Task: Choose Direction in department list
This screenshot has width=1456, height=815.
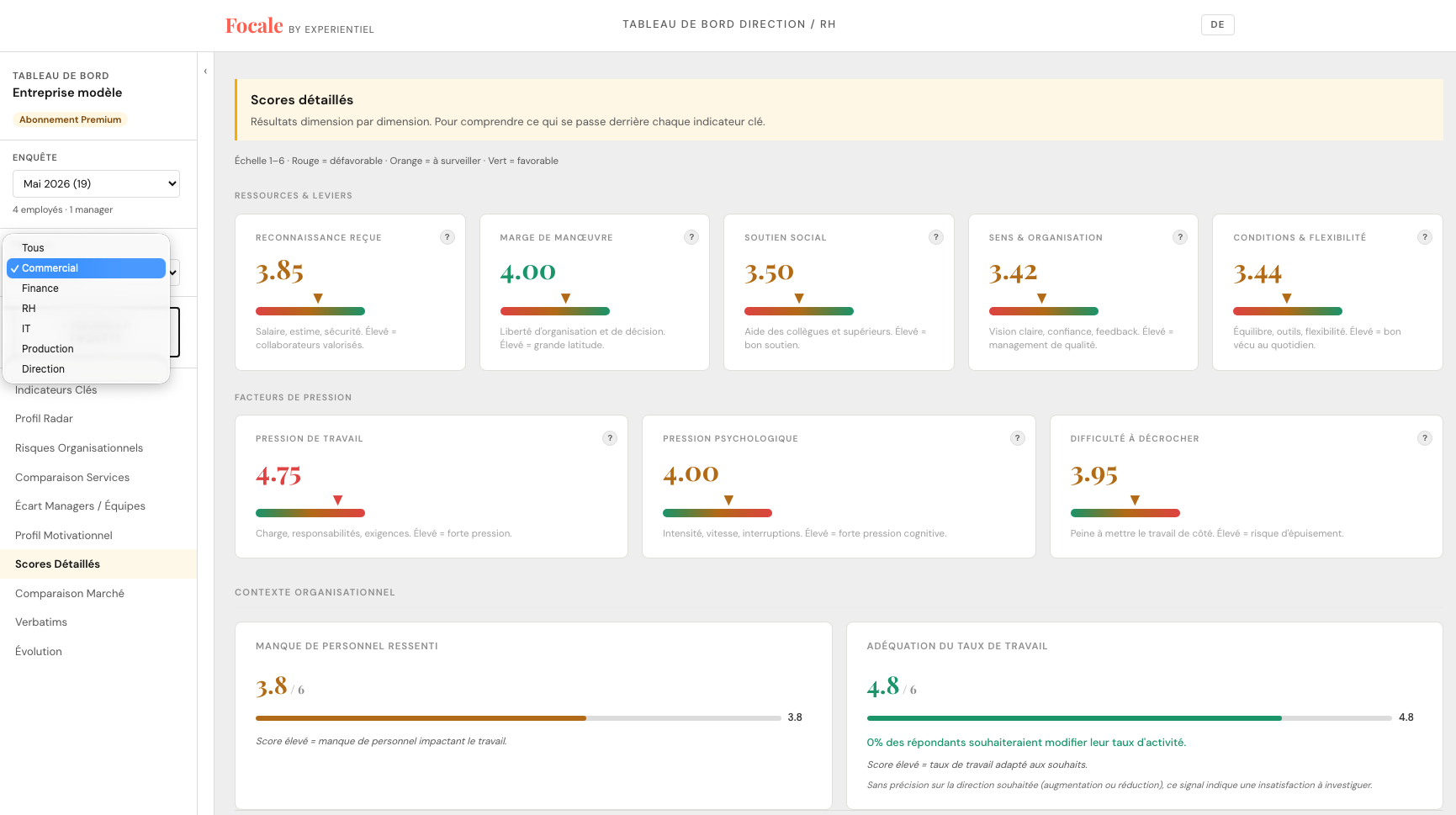Action: pos(86,369)
